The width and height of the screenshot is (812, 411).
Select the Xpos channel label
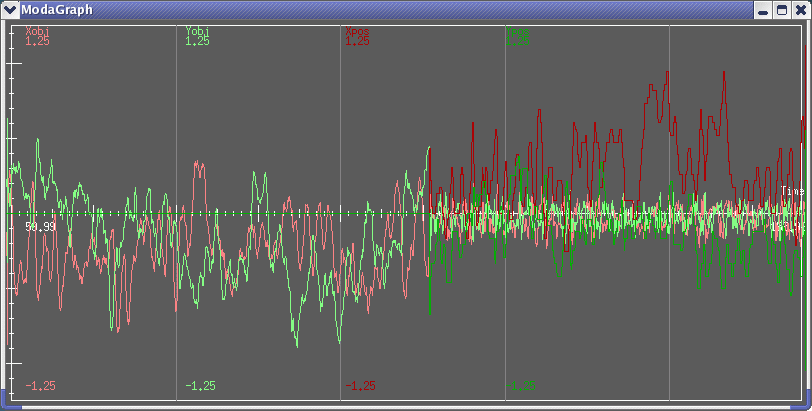pos(357,32)
